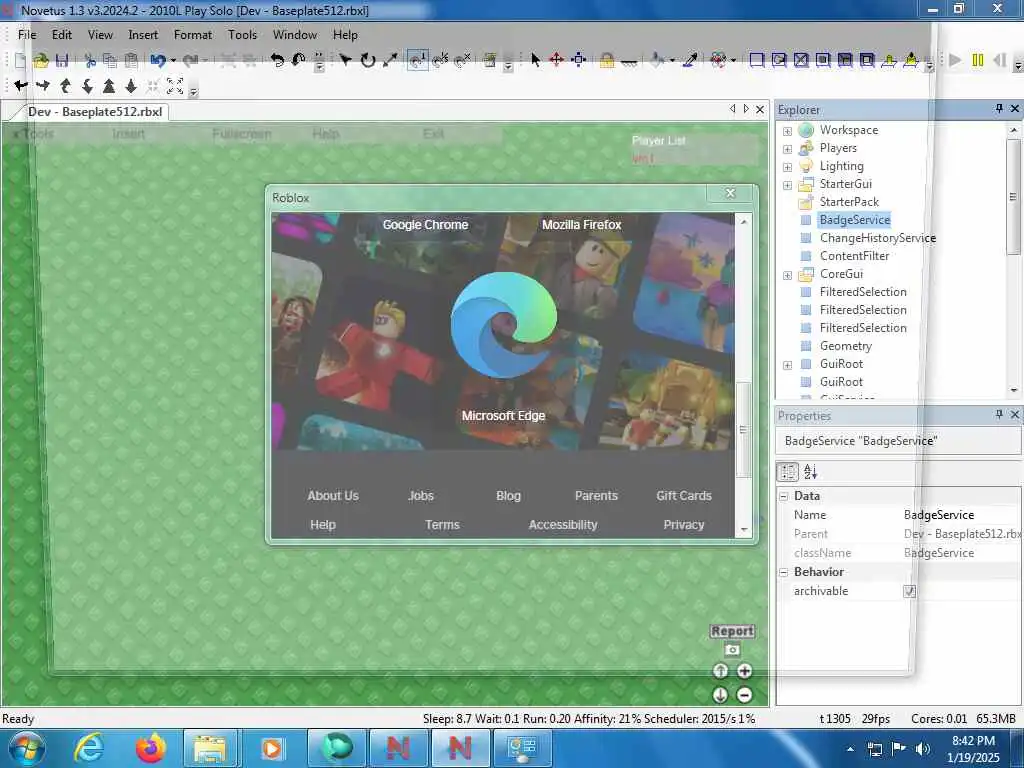Select Geometry in Explorer tree
This screenshot has width=1024, height=768.
[x=846, y=345]
